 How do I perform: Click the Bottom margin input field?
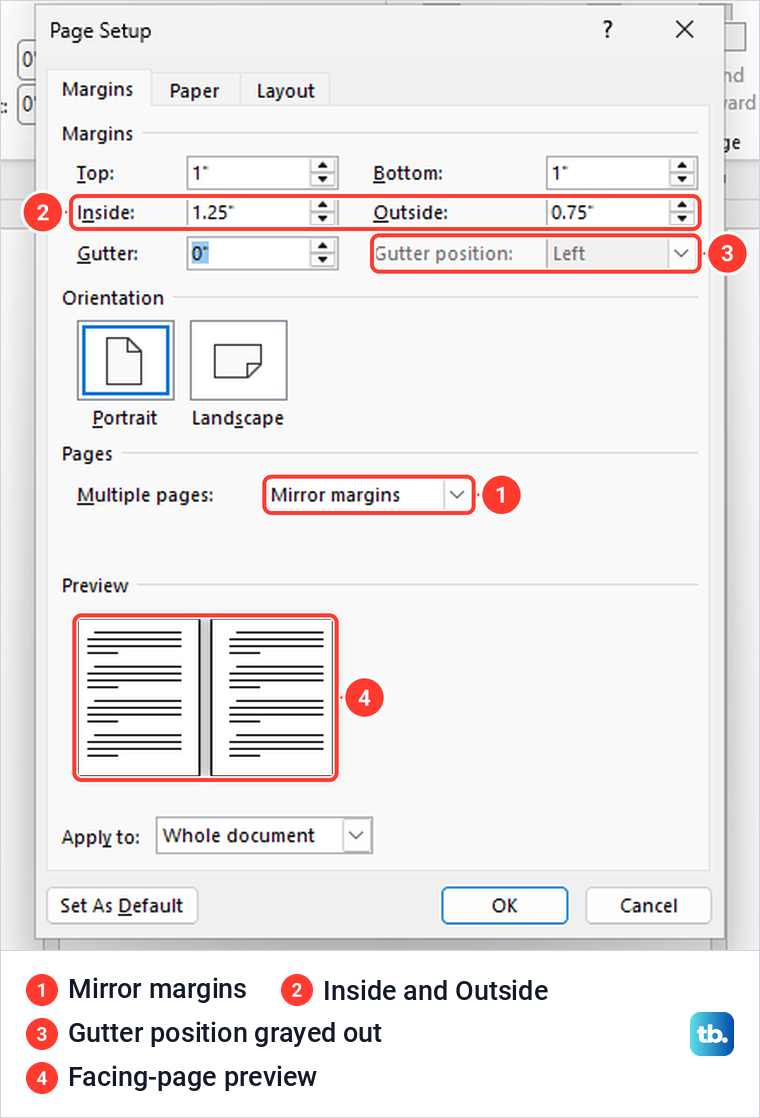point(608,173)
